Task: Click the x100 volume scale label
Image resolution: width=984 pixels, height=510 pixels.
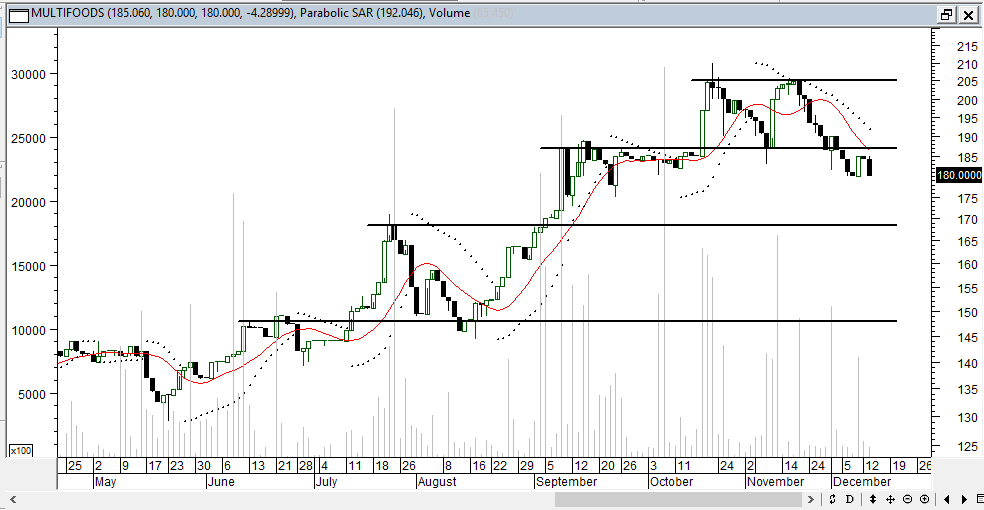Action: coord(21,450)
